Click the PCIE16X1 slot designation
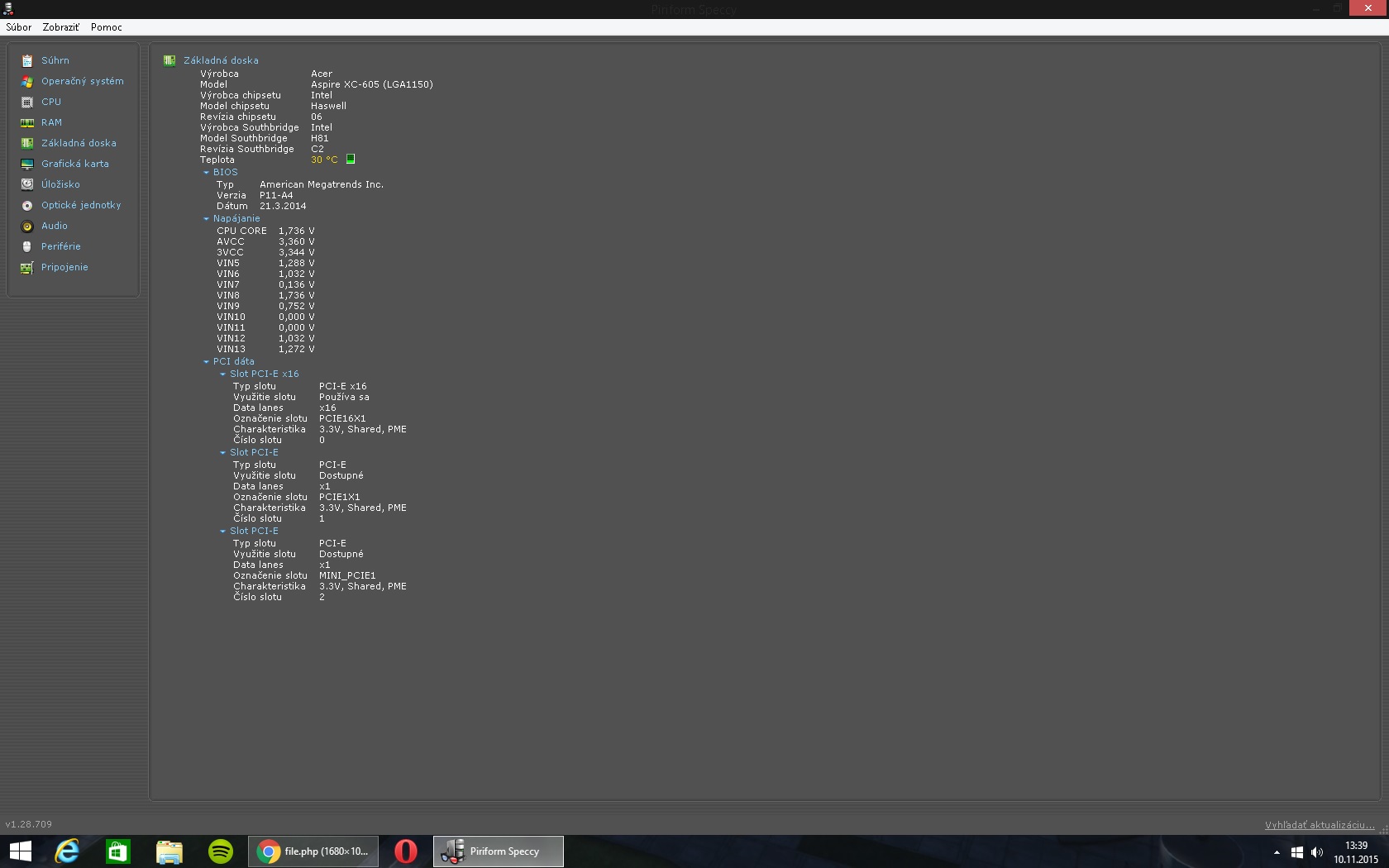The height and width of the screenshot is (868, 1389). 342,418
